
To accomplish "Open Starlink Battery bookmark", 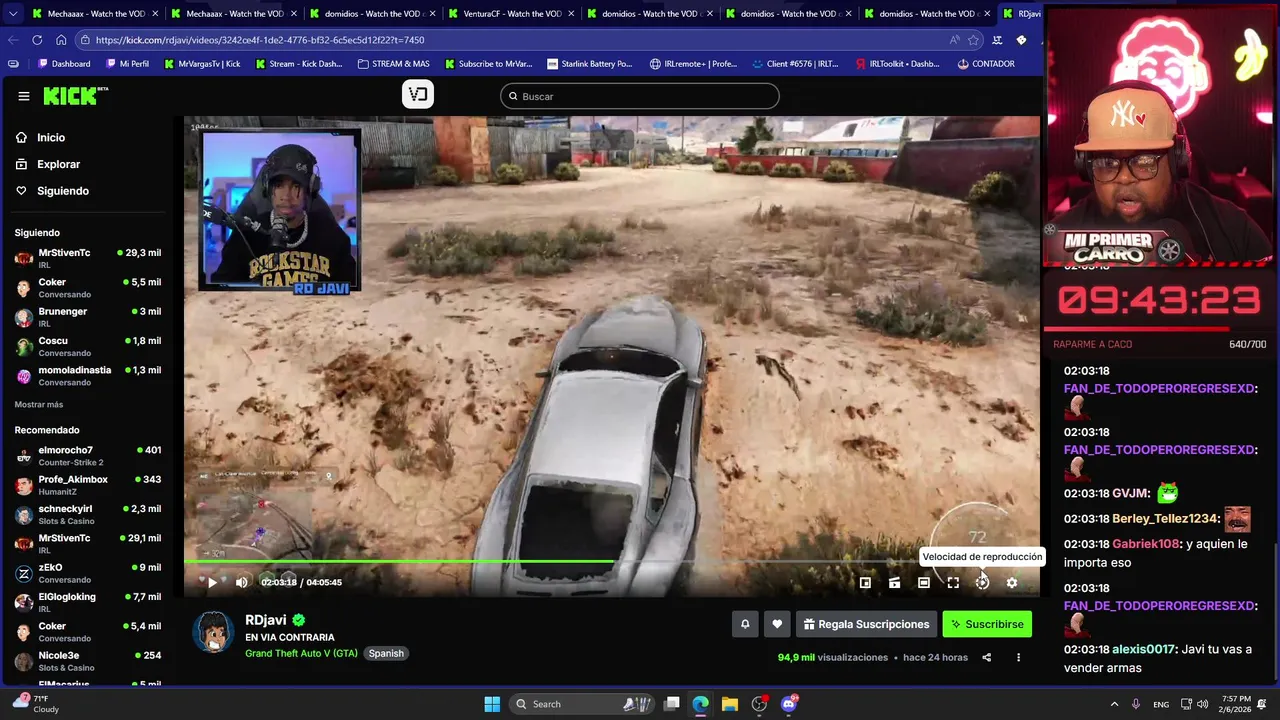I will (589, 64).
